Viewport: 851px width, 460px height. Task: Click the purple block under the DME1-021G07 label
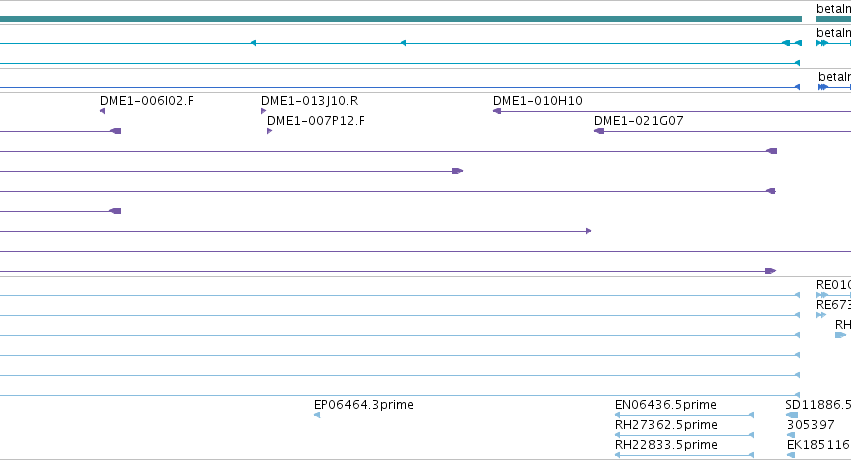tap(599, 131)
